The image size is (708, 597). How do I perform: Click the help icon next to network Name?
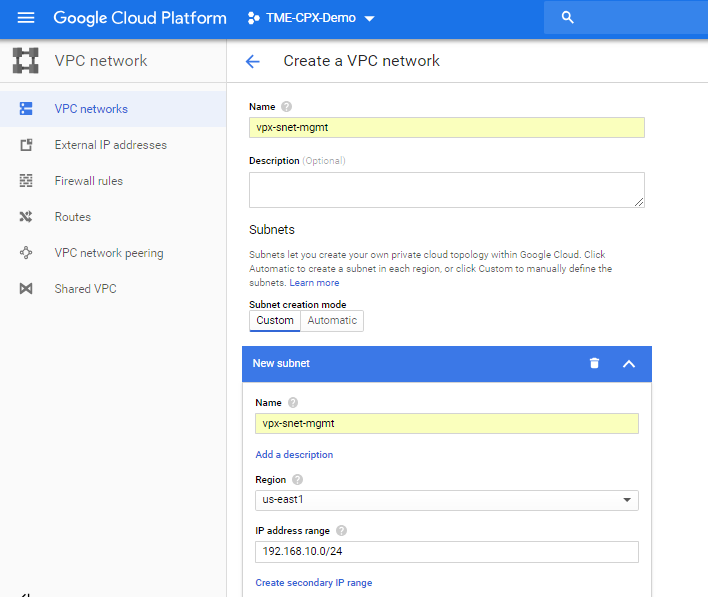click(x=287, y=106)
